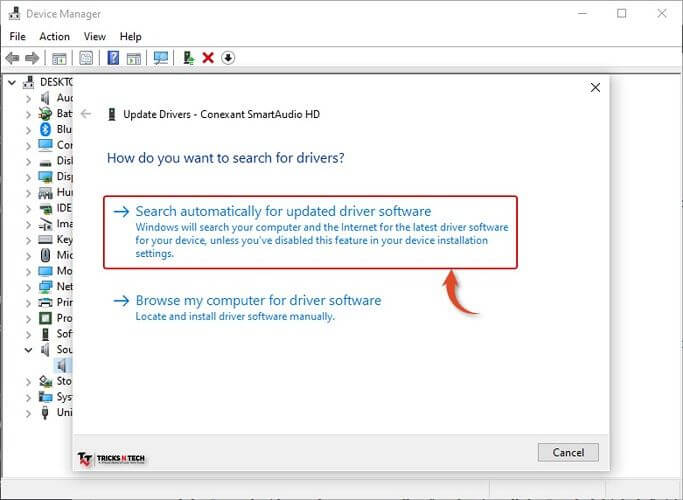The width and height of the screenshot is (683, 500).
Task: Select the Display adapters tree icon
Action: click(x=45, y=176)
